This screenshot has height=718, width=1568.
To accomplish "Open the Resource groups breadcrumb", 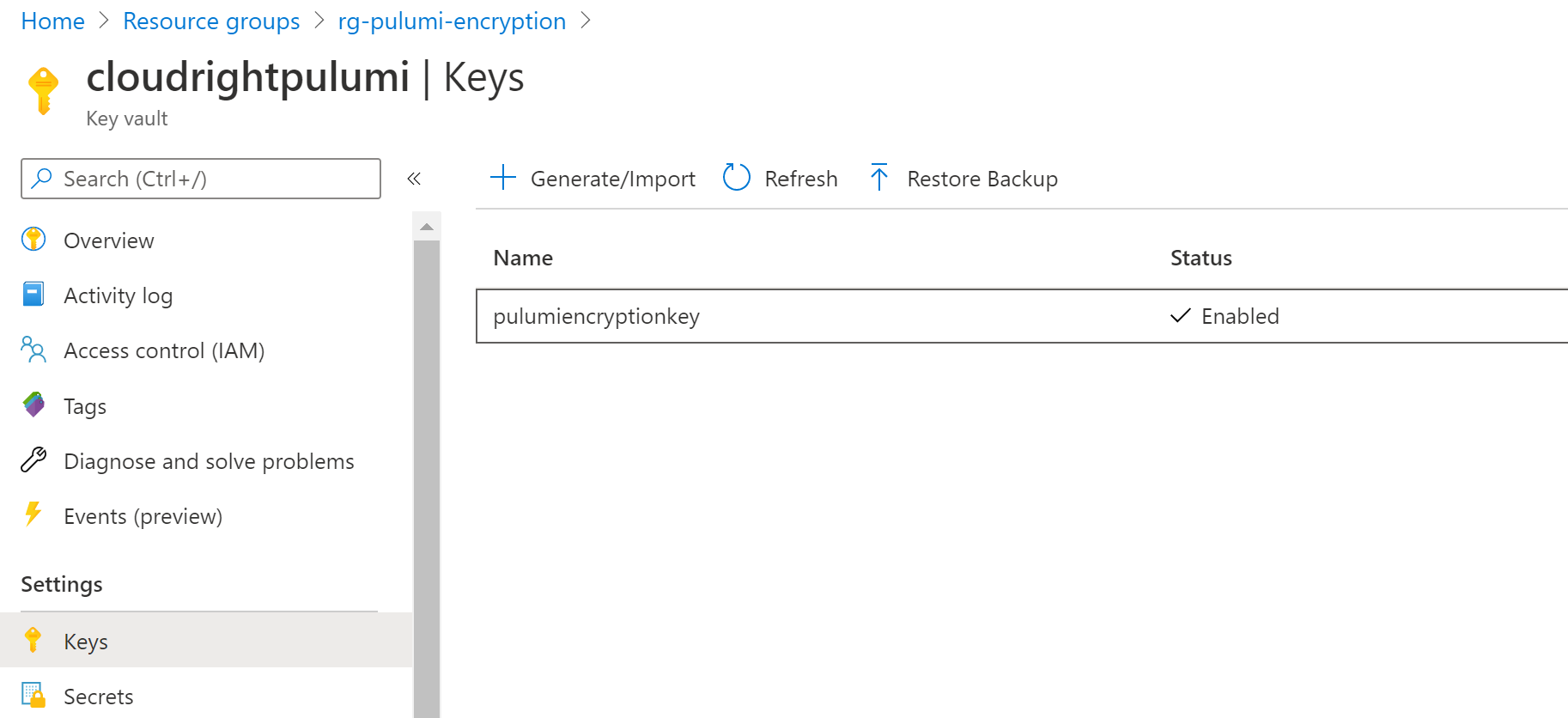I will (211, 21).
